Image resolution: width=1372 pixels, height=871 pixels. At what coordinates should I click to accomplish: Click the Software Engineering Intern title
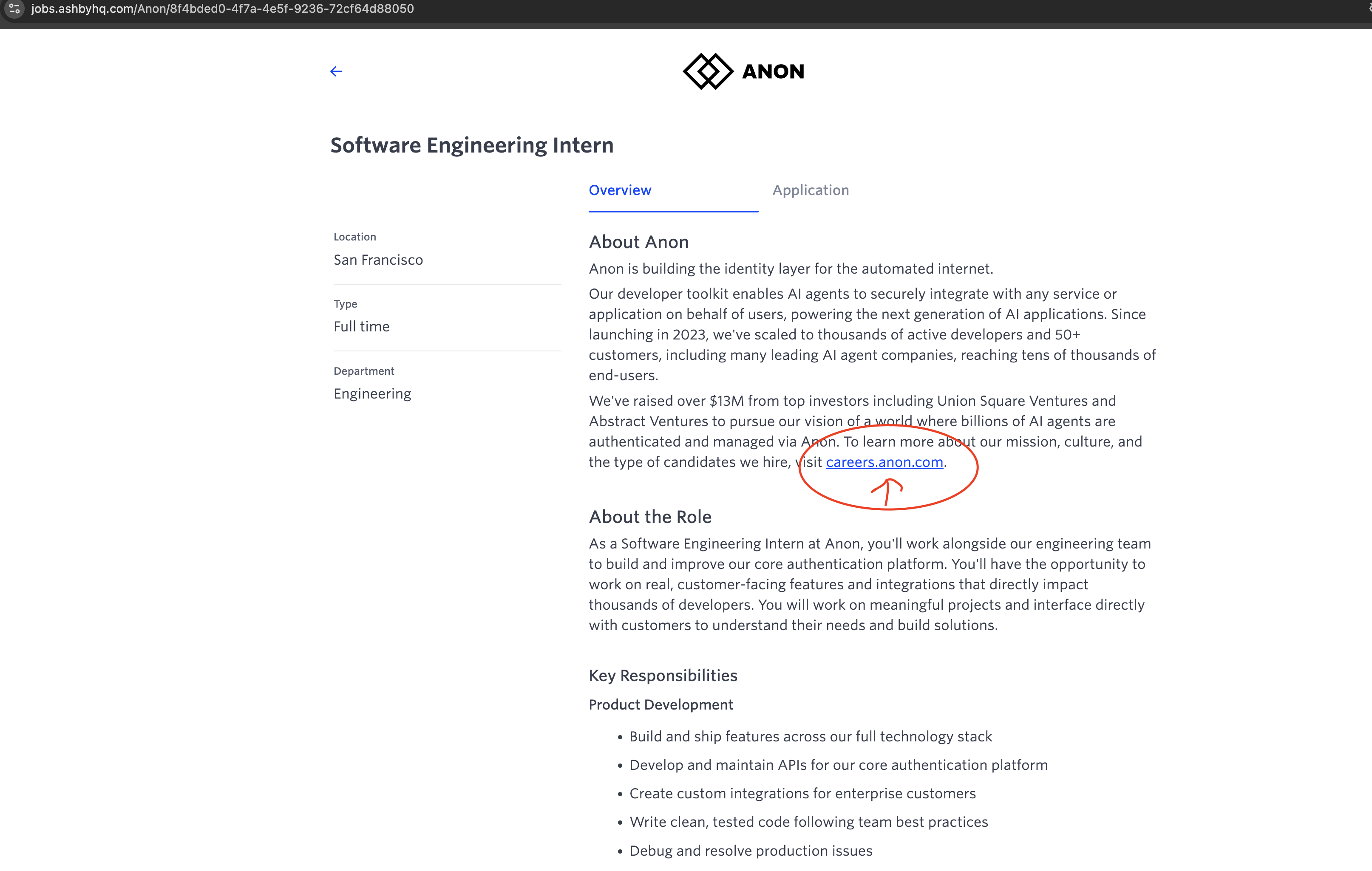point(472,145)
